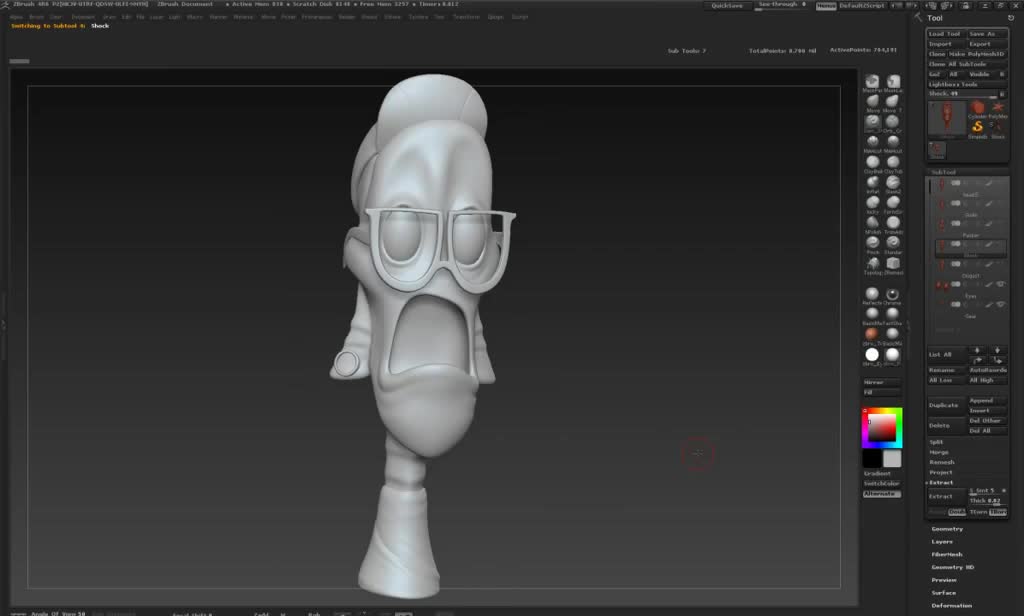Pick the red skin material sphere

pyautogui.click(x=872, y=334)
